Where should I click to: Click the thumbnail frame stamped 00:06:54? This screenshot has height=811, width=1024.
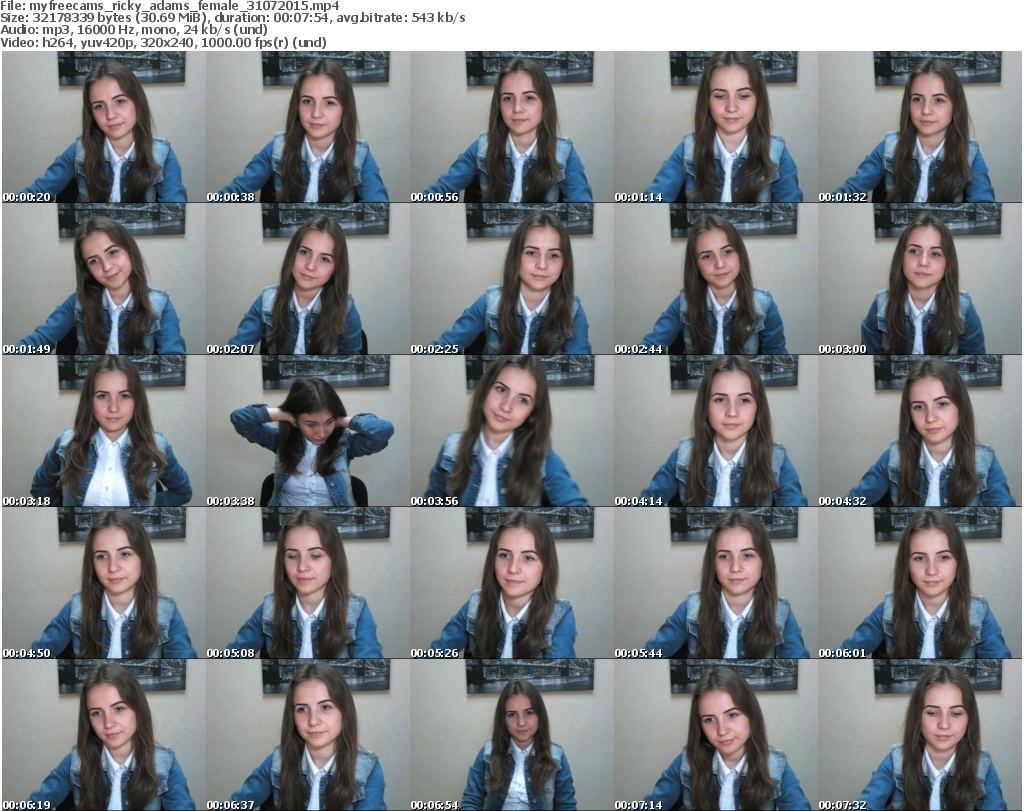512,735
